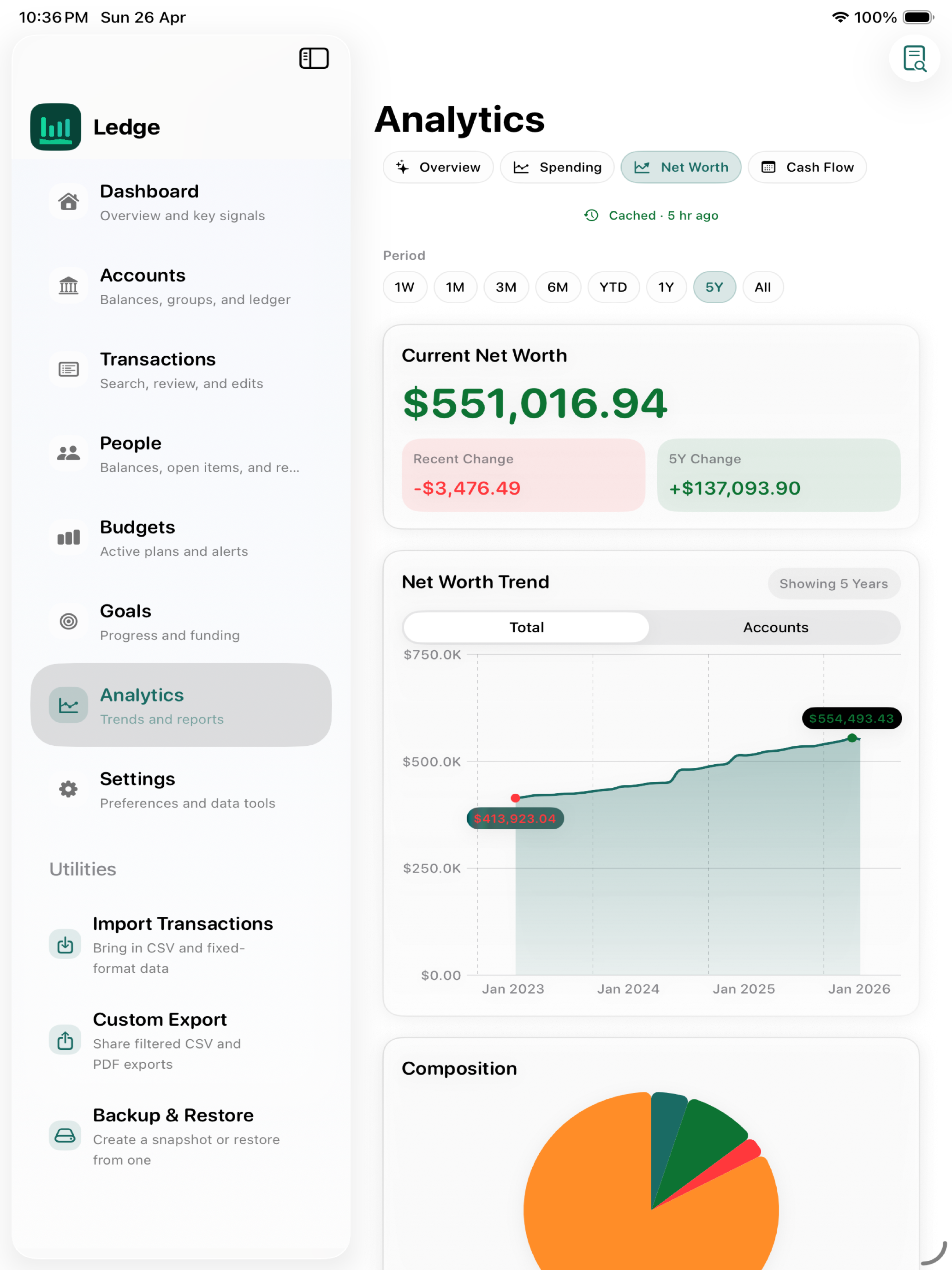
Task: Open the document search icon at top right
Action: click(914, 58)
